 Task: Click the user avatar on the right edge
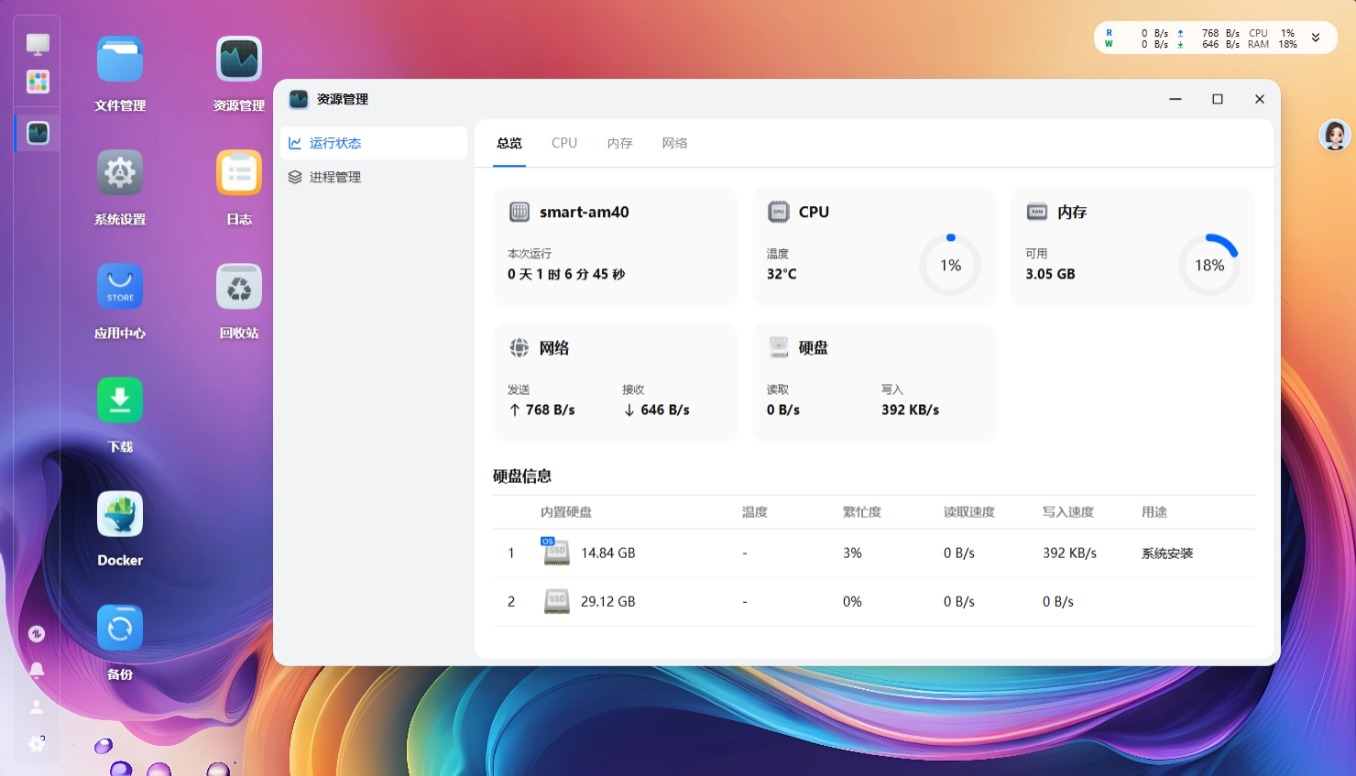click(1334, 135)
